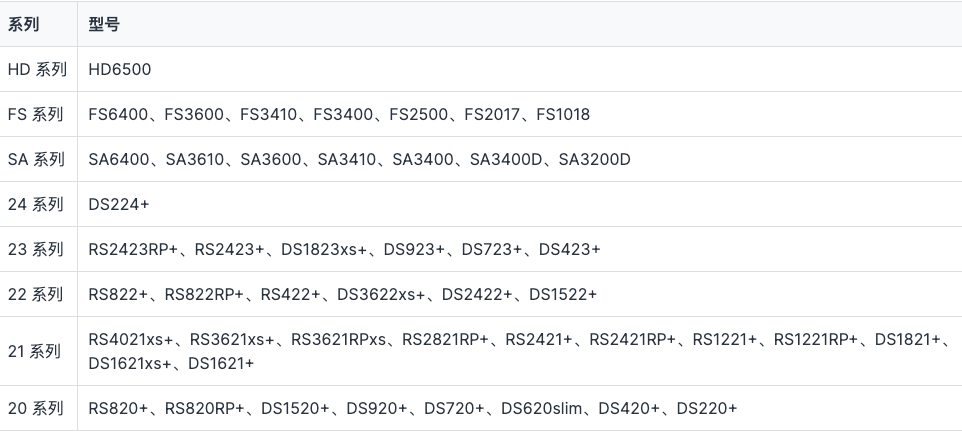Select the FS 系列 row label

pos(37,114)
